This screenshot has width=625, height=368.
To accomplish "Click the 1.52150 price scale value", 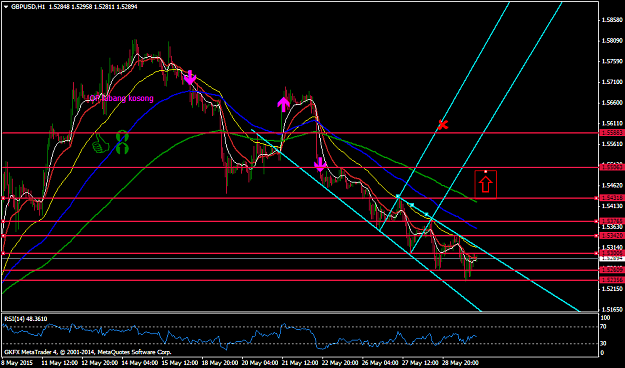I will (612, 289).
